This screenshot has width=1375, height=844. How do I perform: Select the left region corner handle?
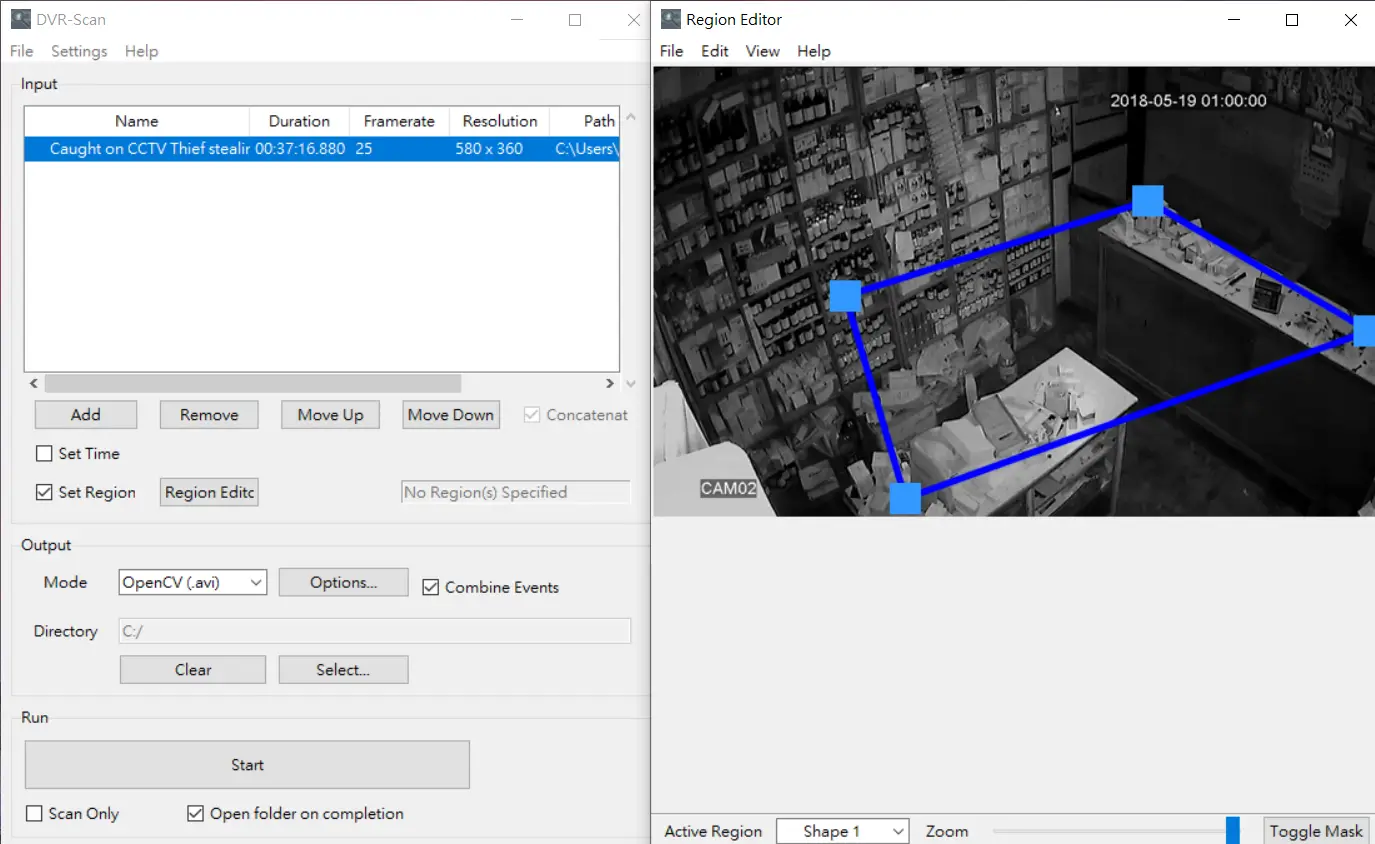pyautogui.click(x=846, y=296)
